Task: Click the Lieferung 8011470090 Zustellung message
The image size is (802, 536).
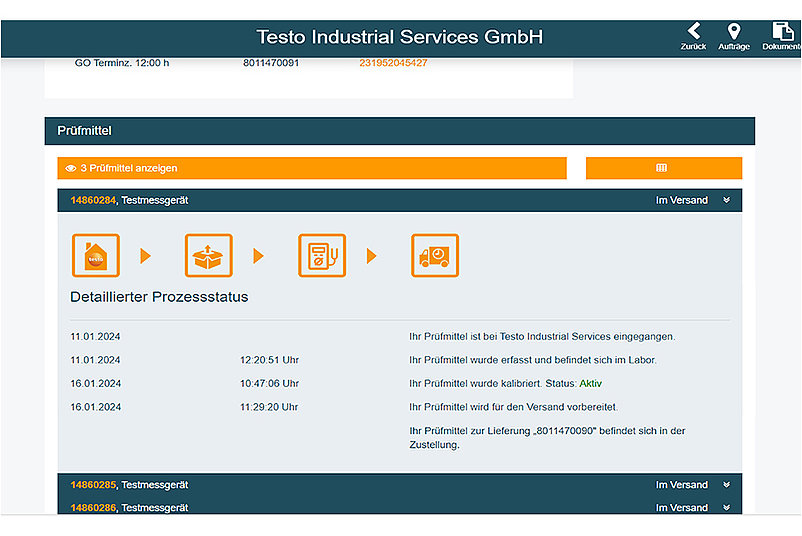Action: tap(547, 437)
